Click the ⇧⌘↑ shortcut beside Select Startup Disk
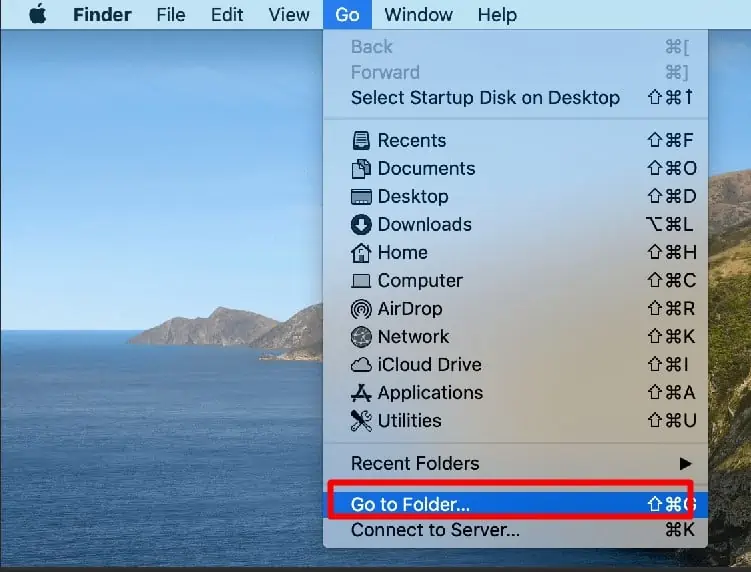751x572 pixels. 671,98
